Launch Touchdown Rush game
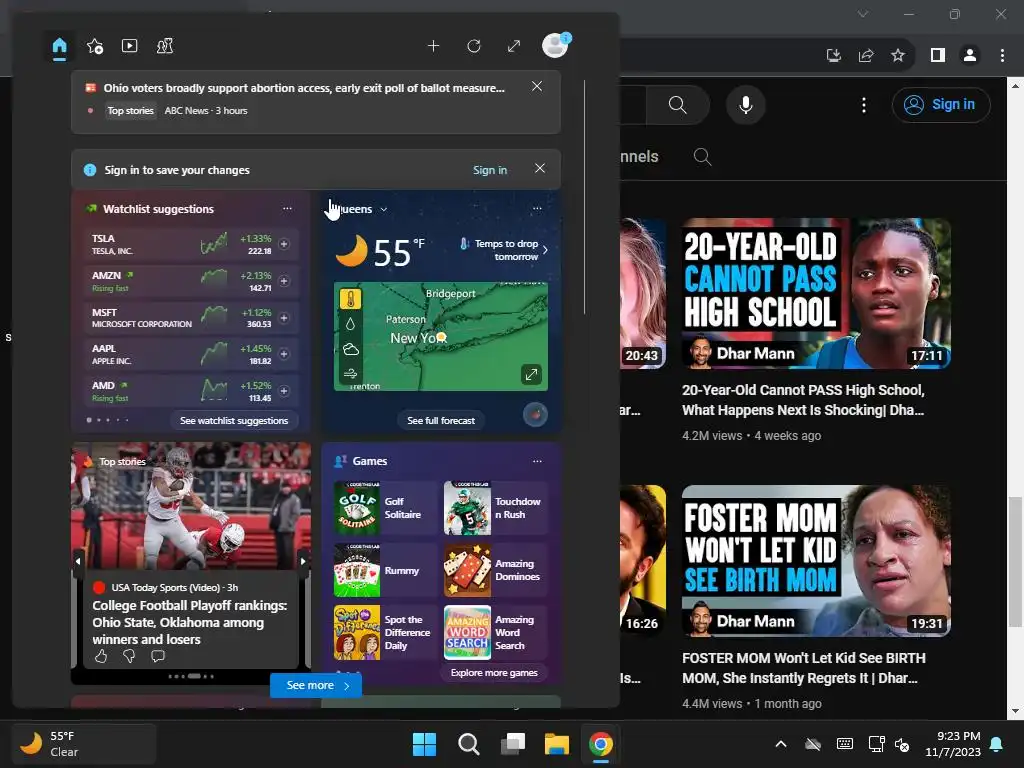The width and height of the screenshot is (1024, 768). click(x=495, y=508)
